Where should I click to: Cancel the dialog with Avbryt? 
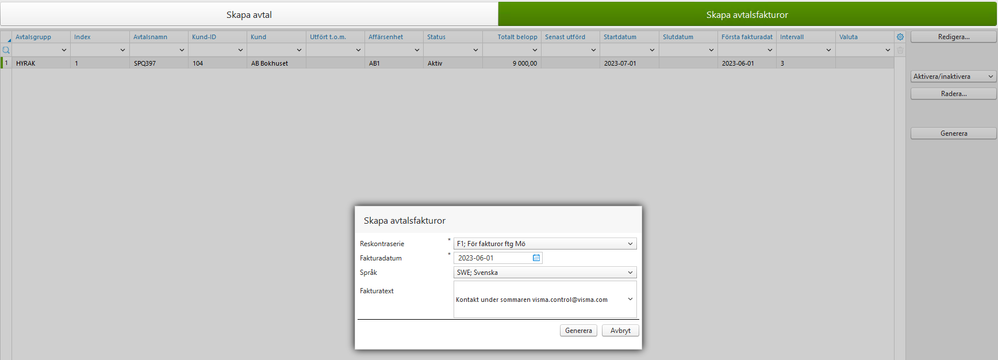(x=620, y=331)
